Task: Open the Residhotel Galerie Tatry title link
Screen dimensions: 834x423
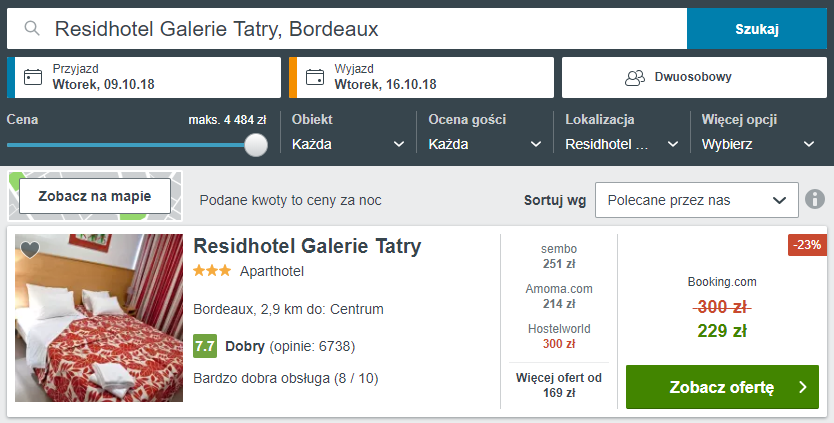Action: (x=307, y=246)
